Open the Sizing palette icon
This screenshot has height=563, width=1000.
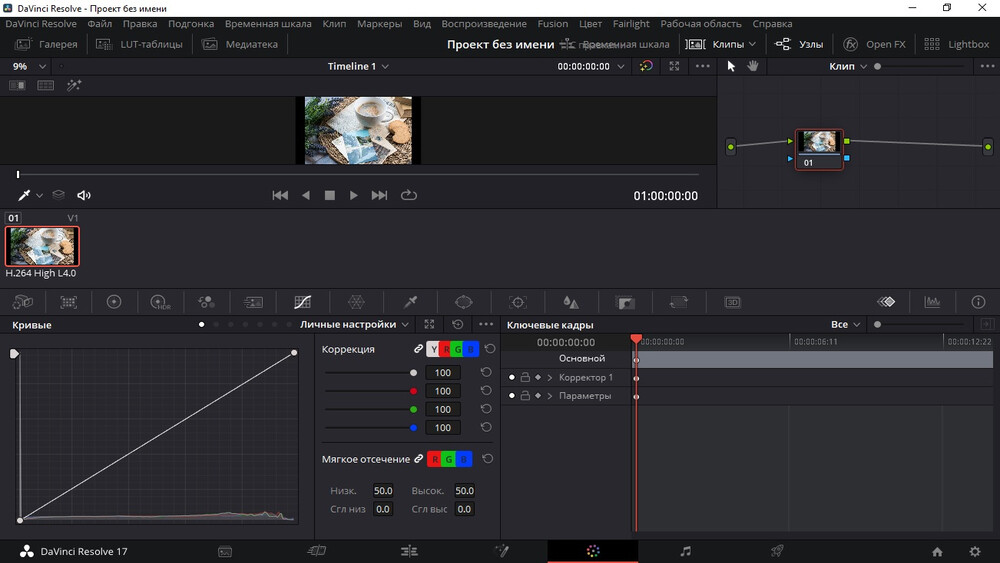(679, 302)
